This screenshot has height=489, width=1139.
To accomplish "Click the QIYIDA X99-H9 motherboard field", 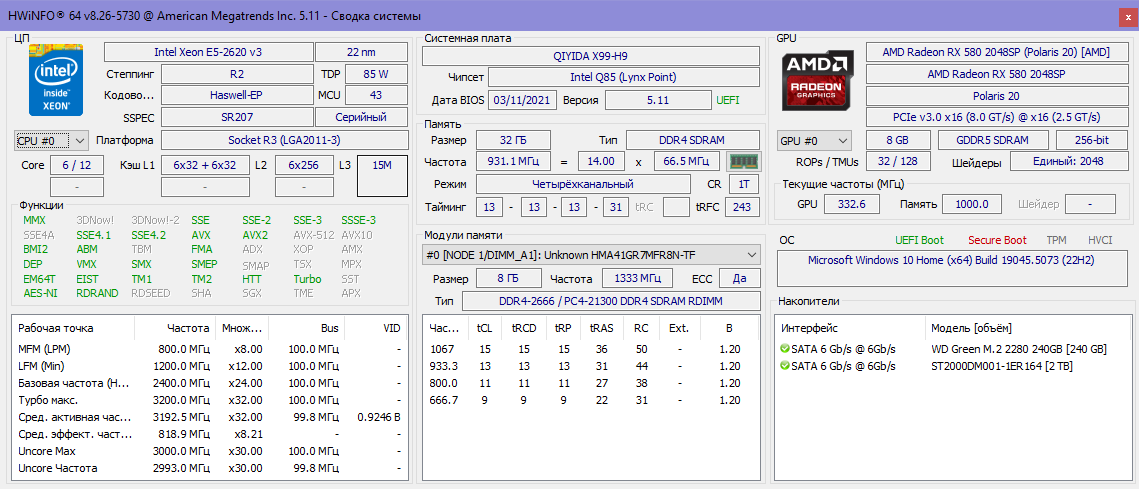I will tap(590, 56).
